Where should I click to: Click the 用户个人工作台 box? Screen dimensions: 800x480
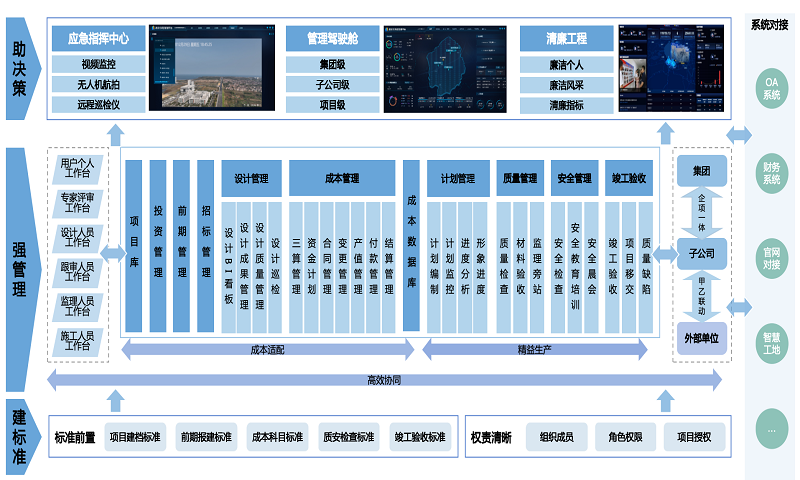coord(78,169)
